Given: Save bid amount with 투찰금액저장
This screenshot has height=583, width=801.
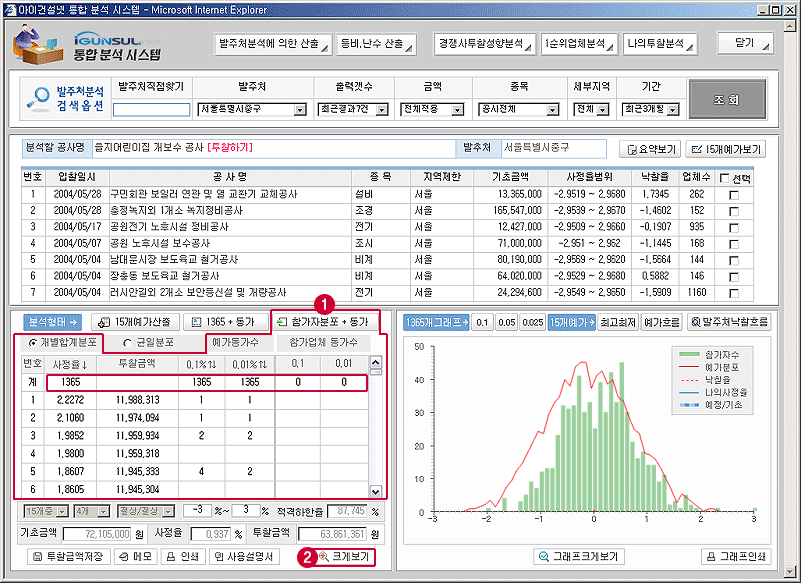Looking at the screenshot, I should pyautogui.click(x=68, y=556).
